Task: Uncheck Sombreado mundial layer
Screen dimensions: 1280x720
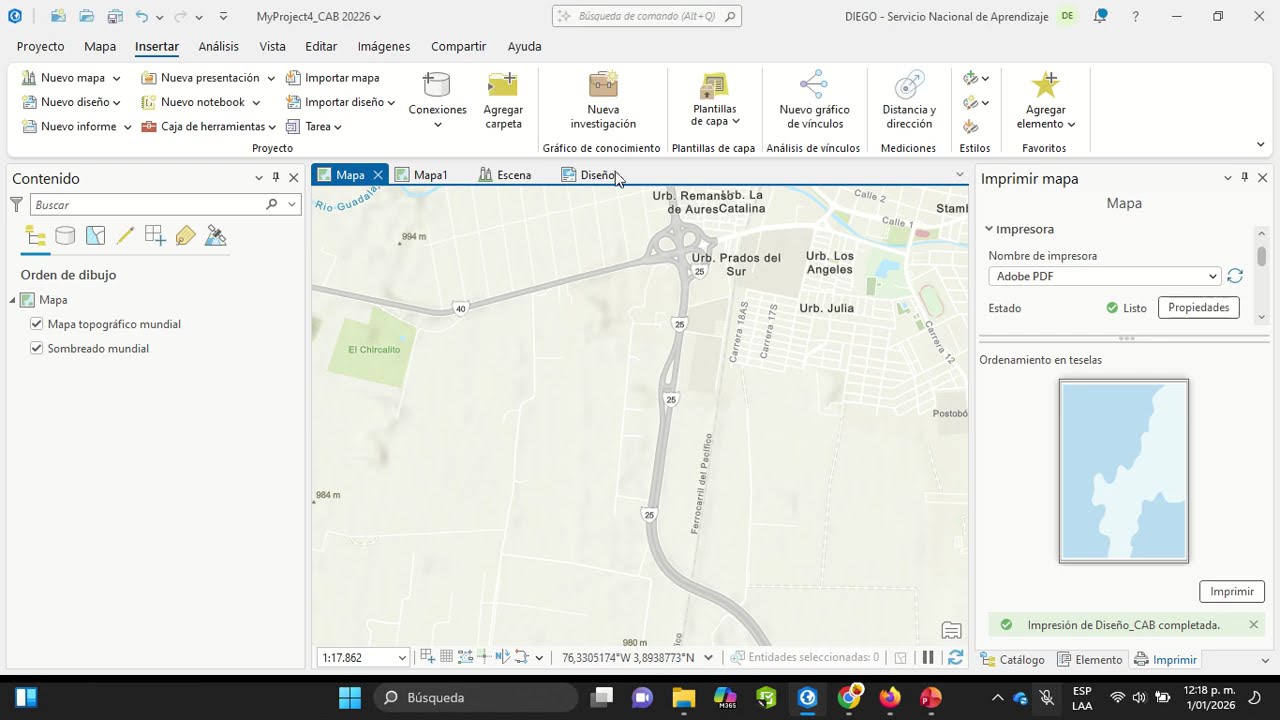Action: pos(37,348)
